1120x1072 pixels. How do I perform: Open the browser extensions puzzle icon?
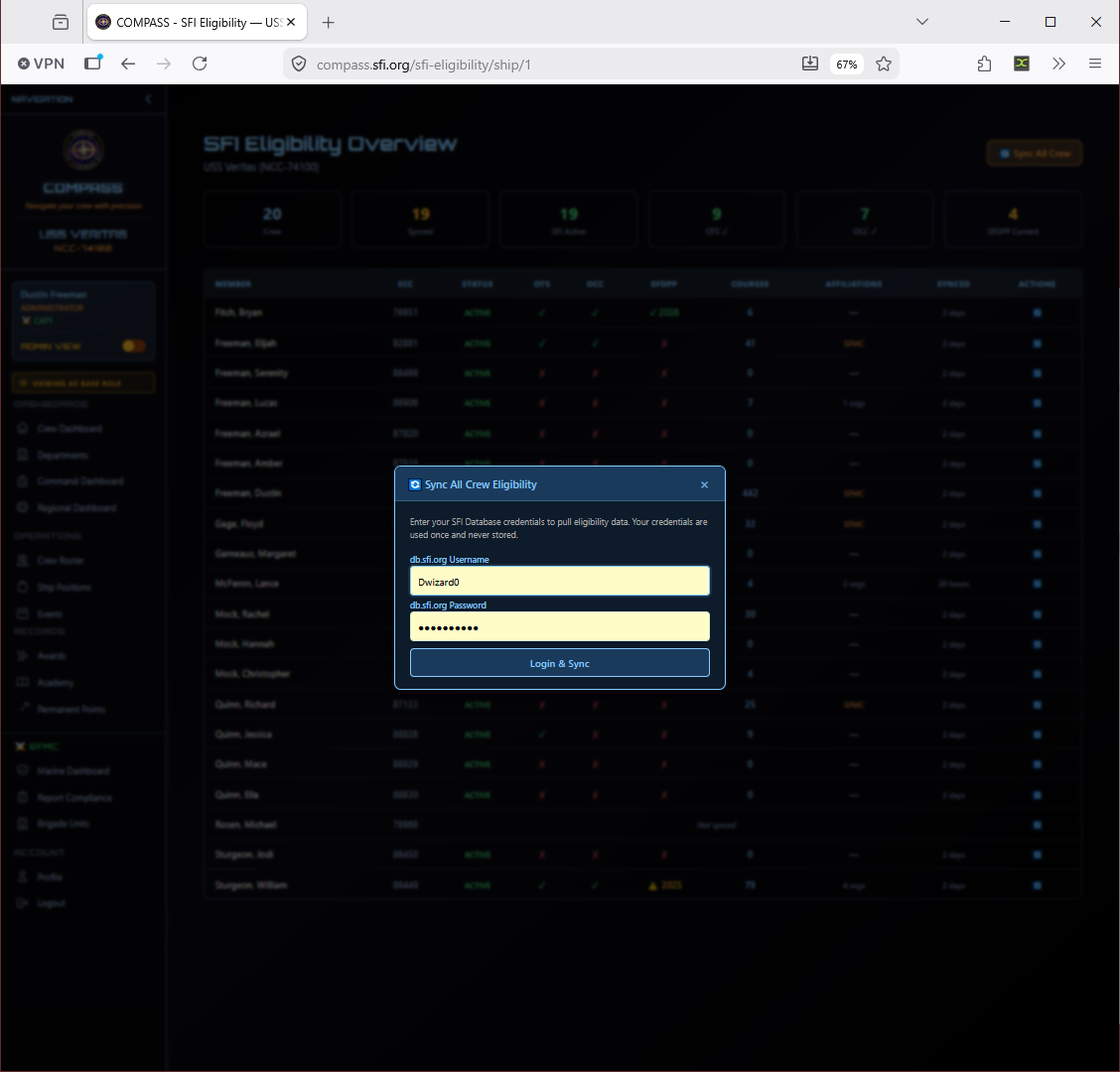point(984,65)
